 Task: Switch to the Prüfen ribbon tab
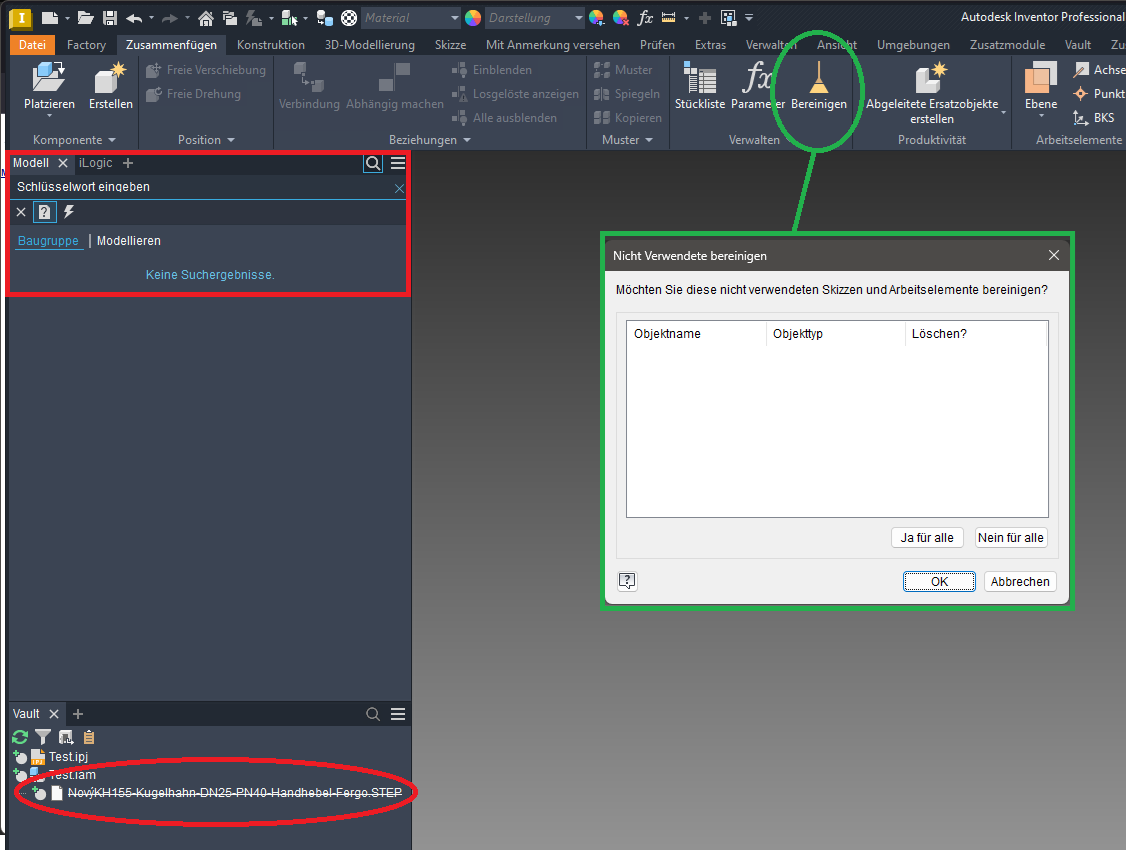(x=657, y=45)
